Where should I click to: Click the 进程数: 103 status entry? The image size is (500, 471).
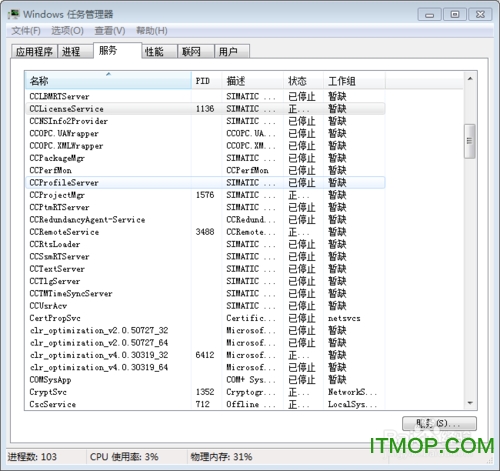coord(32,457)
